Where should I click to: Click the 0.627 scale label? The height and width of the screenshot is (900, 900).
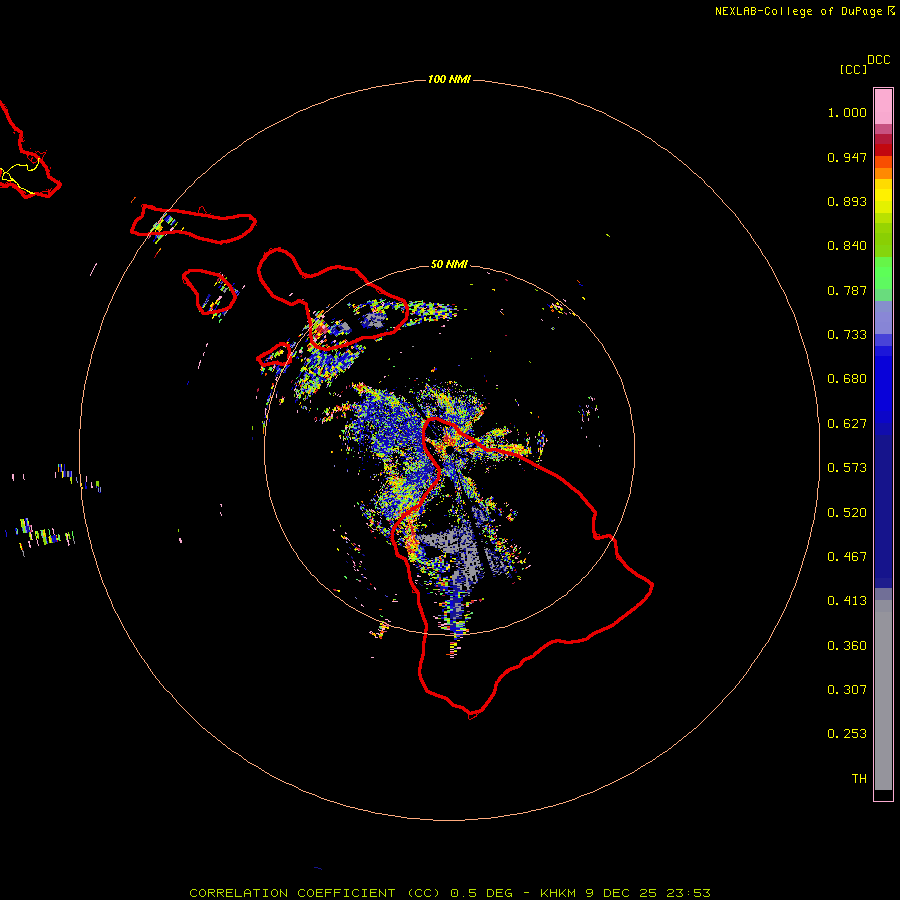click(x=847, y=424)
